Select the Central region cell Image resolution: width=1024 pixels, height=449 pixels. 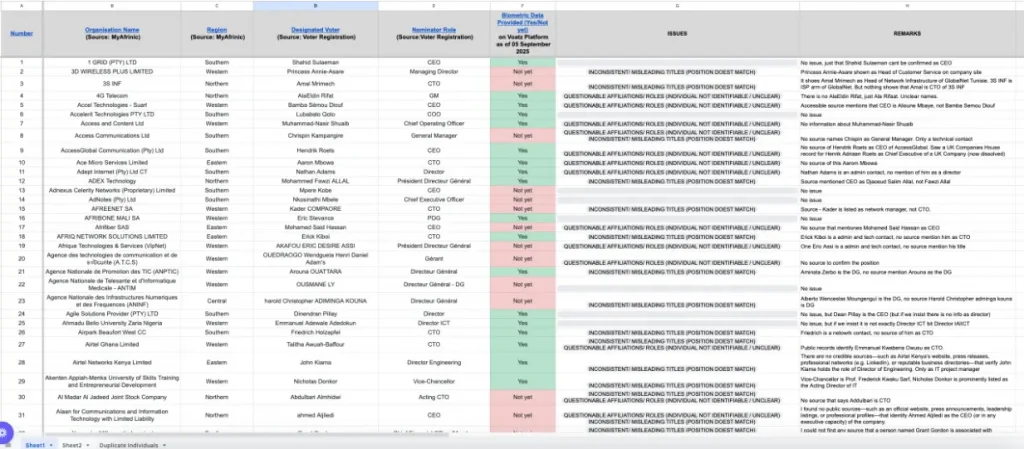coord(217,301)
